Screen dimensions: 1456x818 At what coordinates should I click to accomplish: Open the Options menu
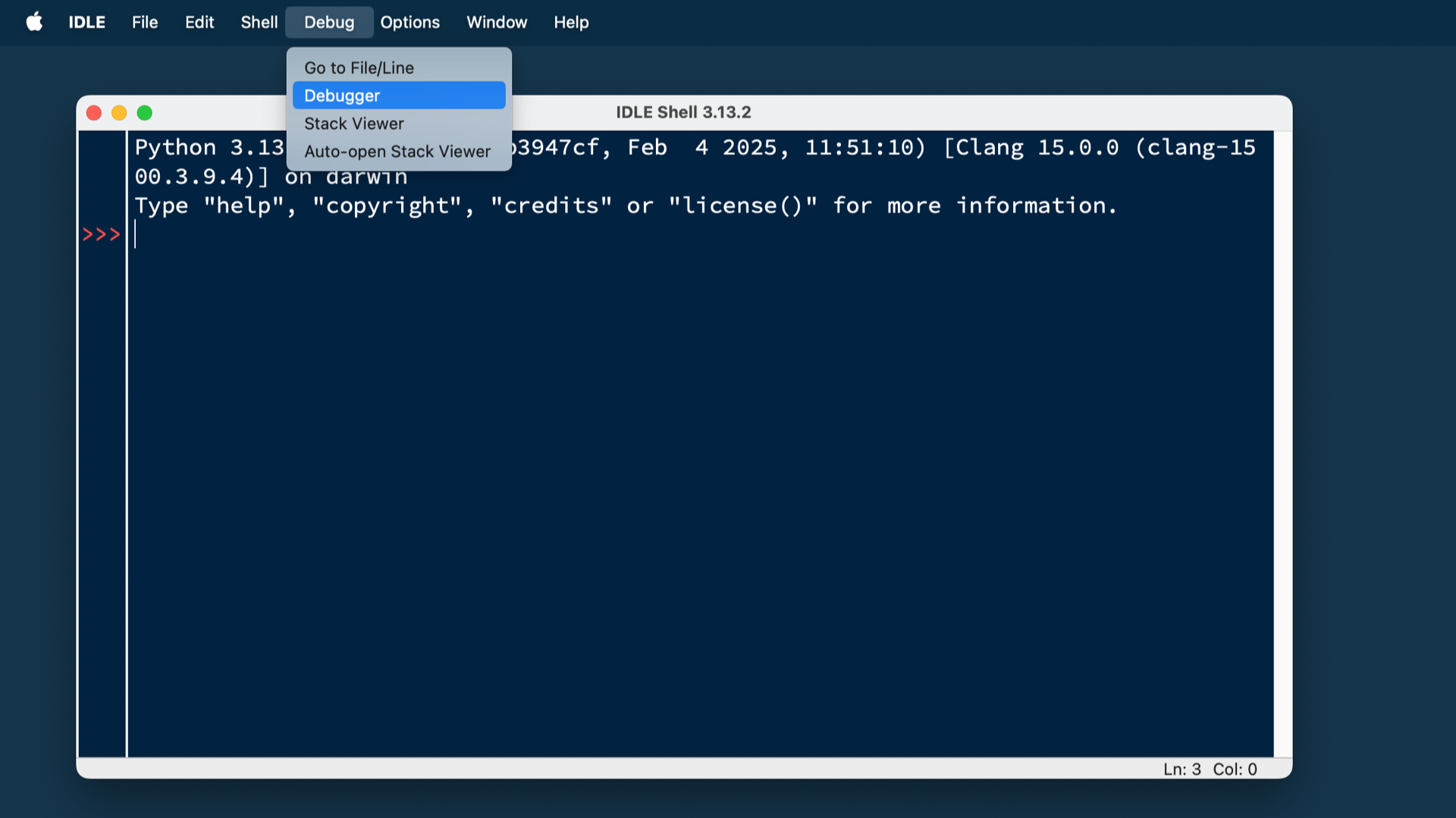click(x=409, y=22)
